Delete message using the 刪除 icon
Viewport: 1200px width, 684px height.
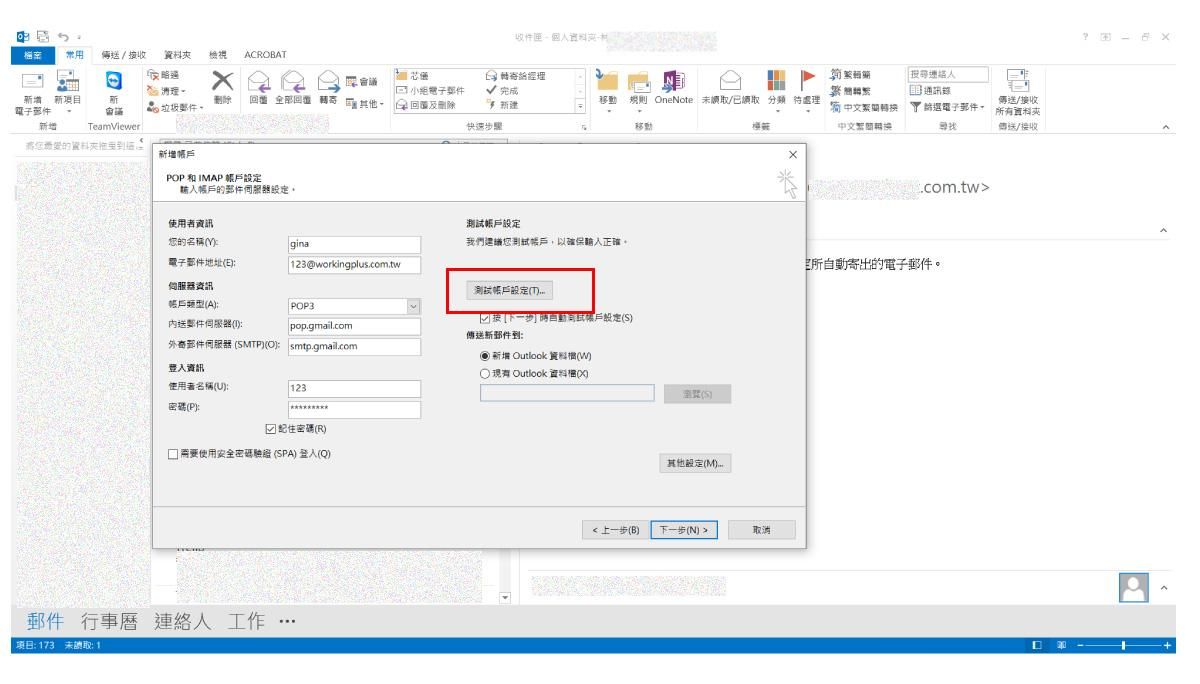pyautogui.click(x=222, y=85)
